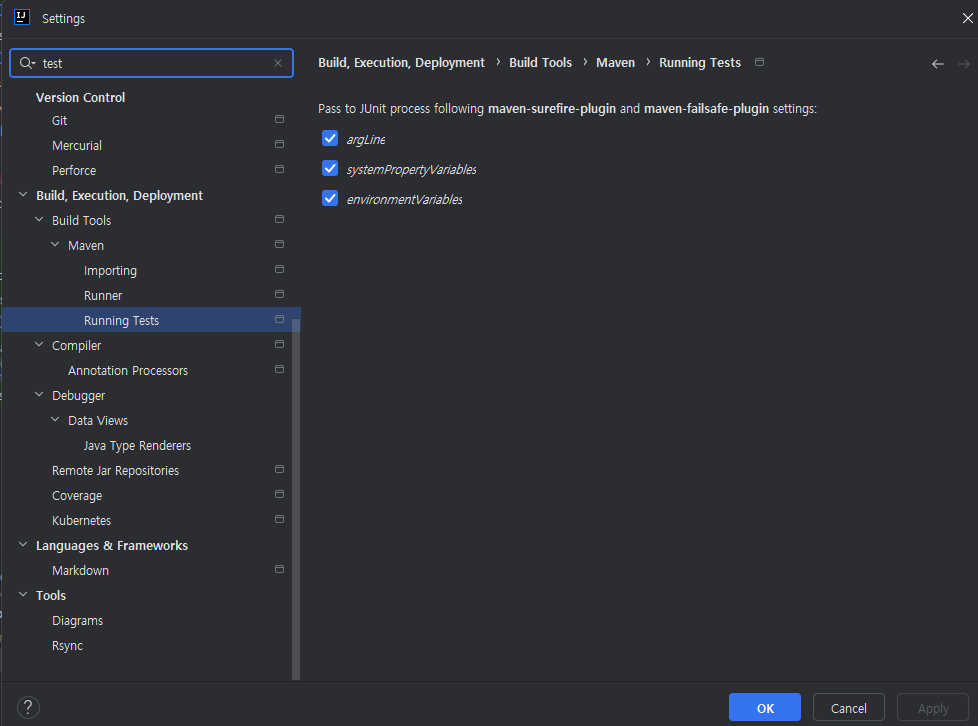Click the project-level icon next to Remote Jar Repositories
978x726 pixels.
tap(279, 469)
